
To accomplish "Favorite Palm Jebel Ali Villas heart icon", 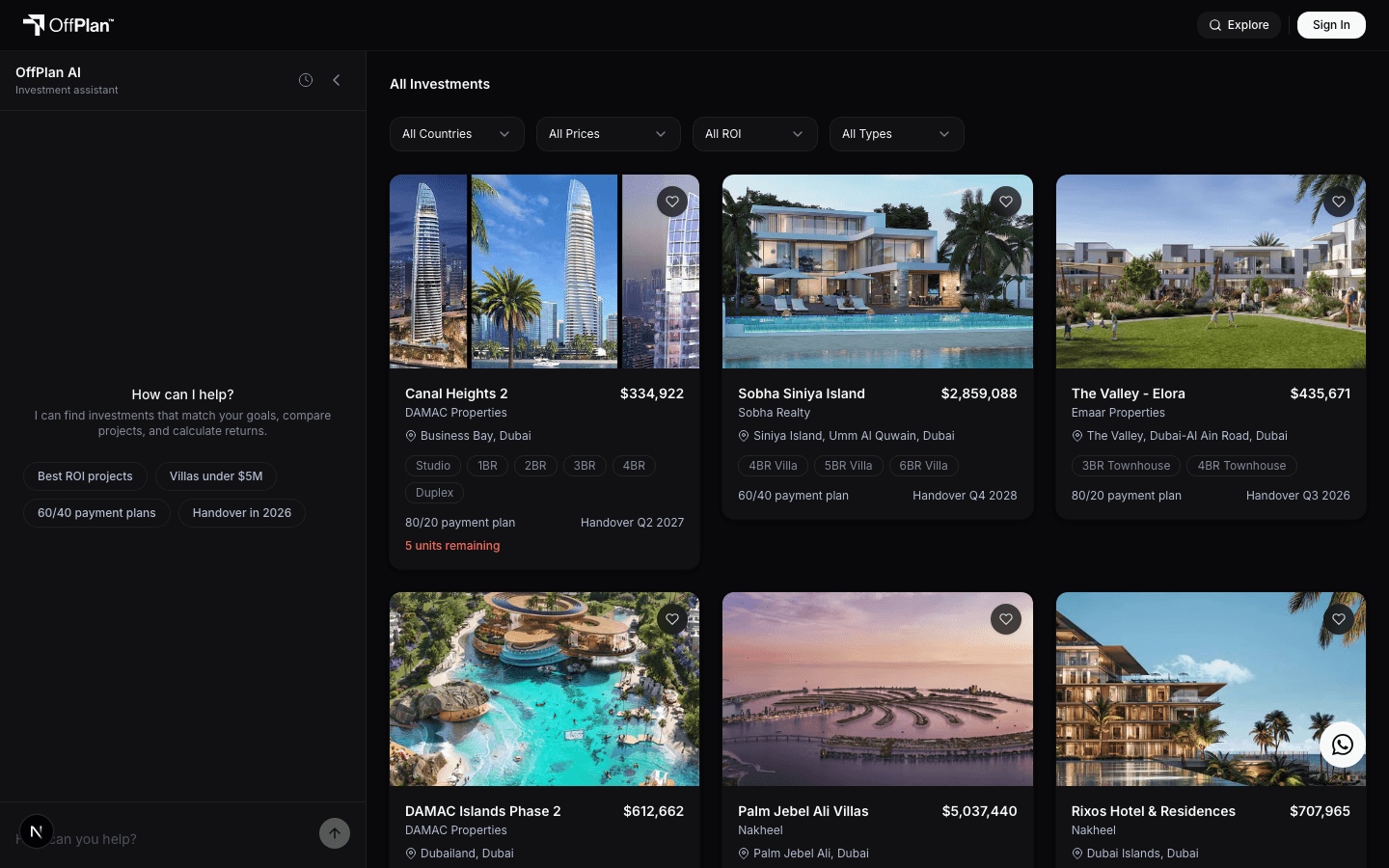I will (x=1006, y=619).
